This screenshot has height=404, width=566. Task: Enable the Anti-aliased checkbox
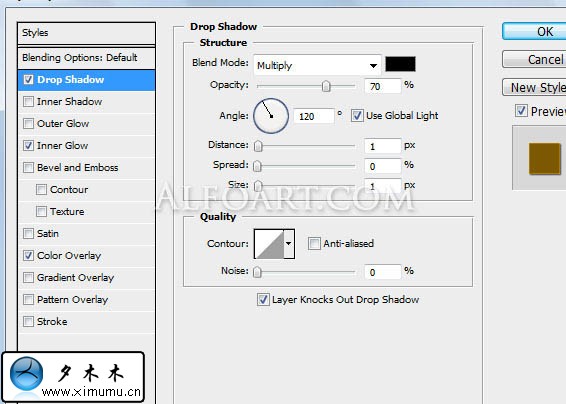point(314,243)
